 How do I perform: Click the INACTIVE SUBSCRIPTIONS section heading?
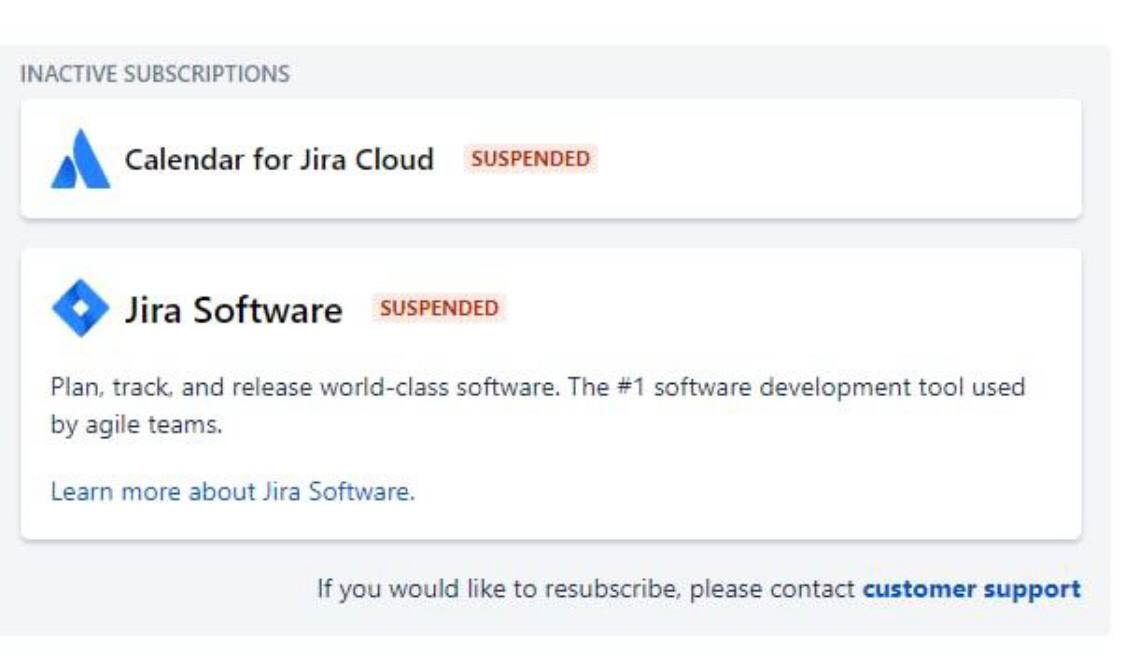[155, 75]
